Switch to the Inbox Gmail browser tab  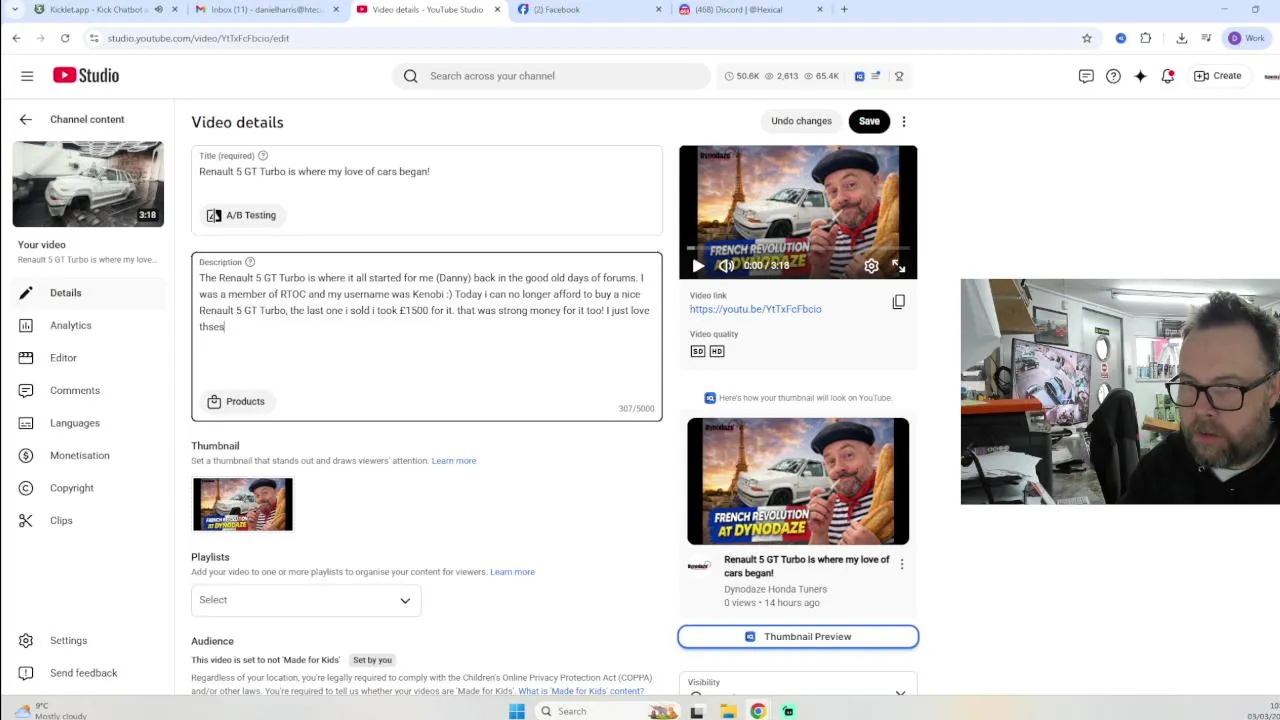tap(268, 10)
